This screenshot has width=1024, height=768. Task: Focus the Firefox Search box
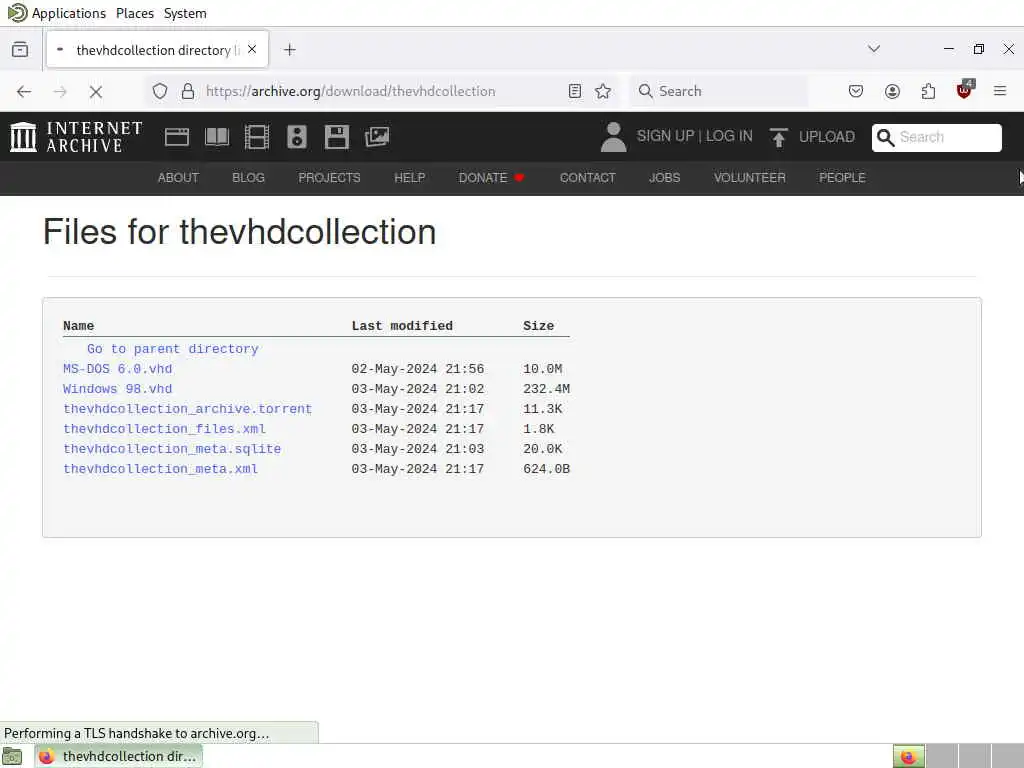pyautogui.click(x=718, y=91)
